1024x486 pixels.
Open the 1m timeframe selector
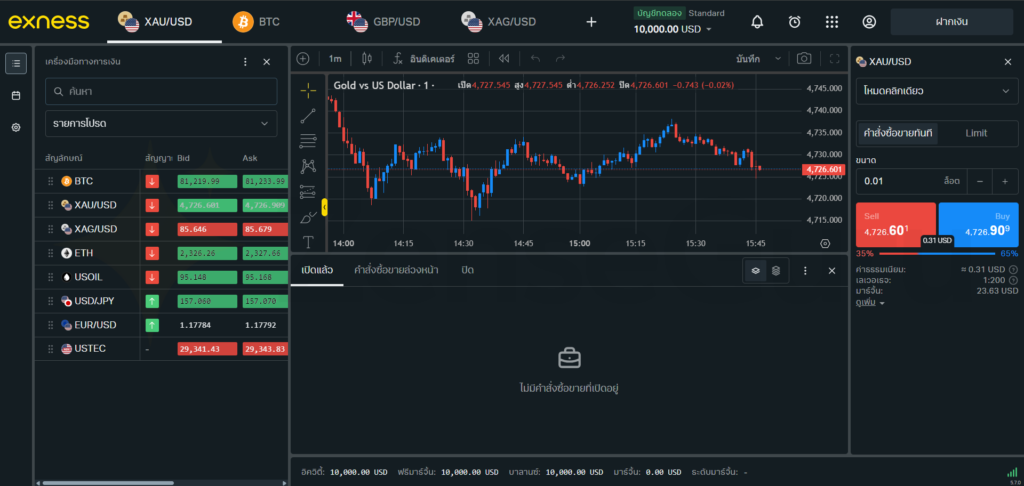[335, 59]
